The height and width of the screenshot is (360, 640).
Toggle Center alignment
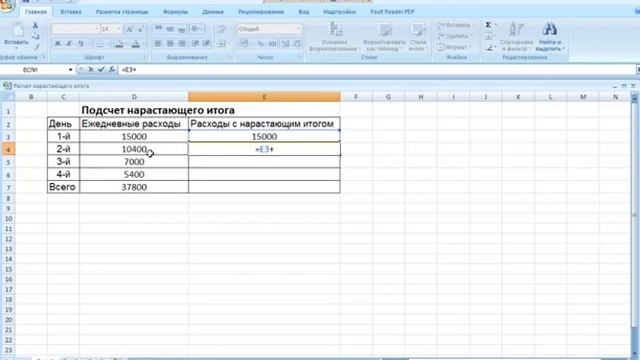(x=170, y=43)
